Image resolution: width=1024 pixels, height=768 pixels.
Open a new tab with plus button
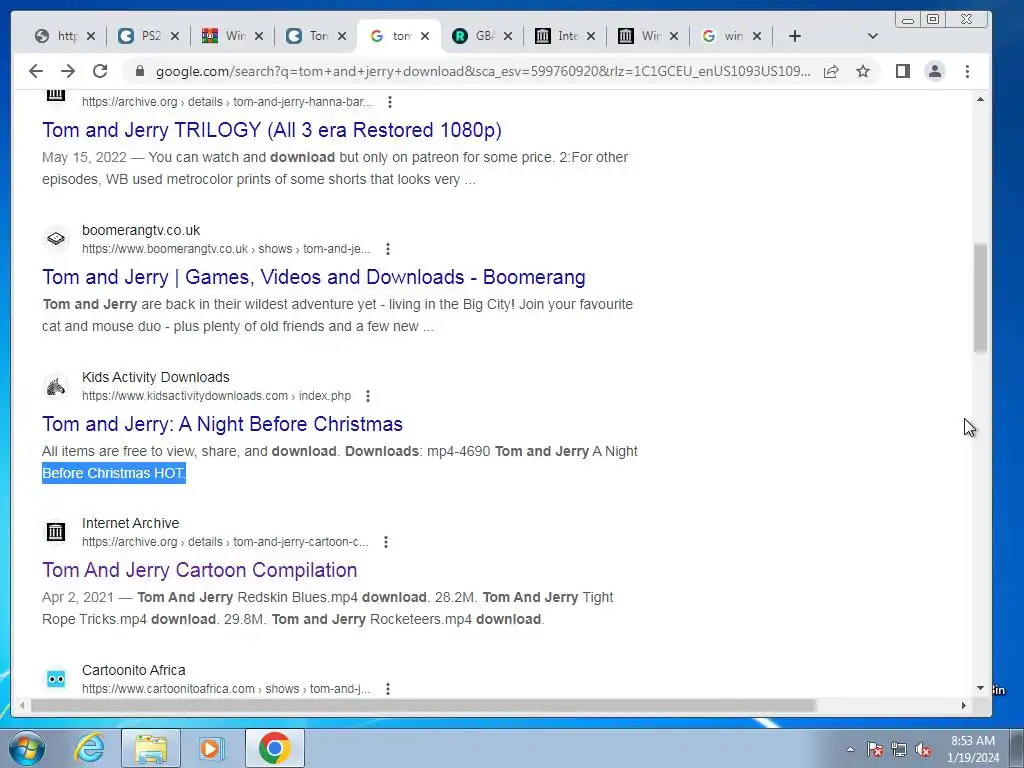[795, 36]
